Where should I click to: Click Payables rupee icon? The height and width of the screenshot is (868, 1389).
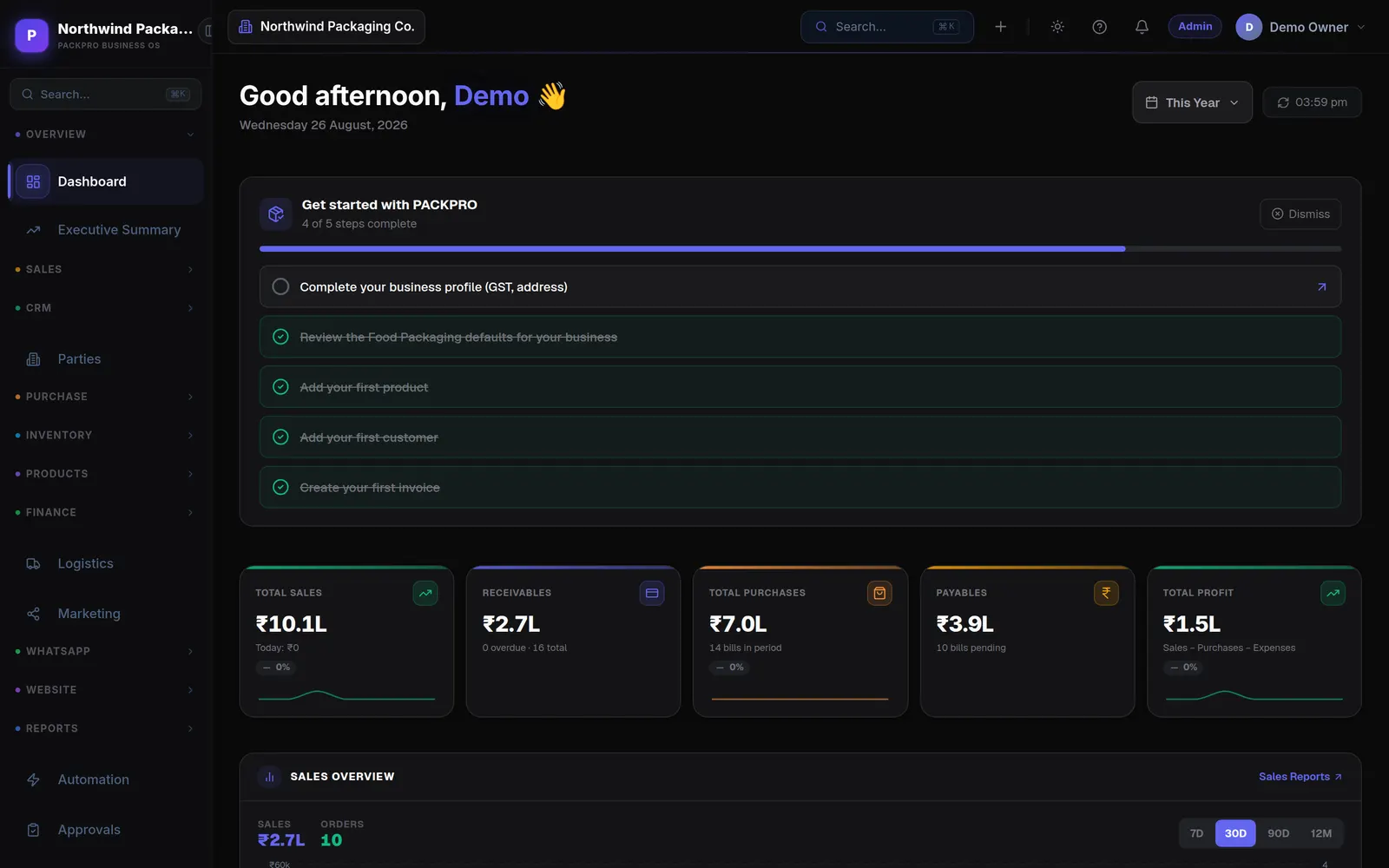tap(1106, 594)
